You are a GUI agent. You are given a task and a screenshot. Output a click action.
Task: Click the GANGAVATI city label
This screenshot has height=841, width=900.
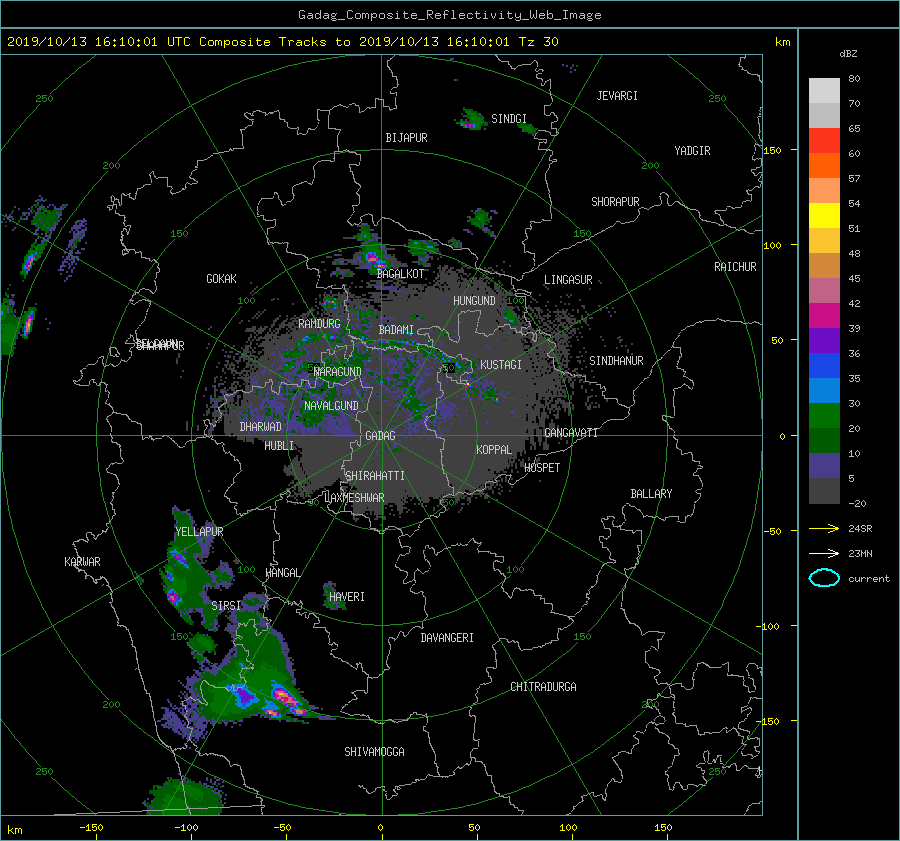pos(571,432)
